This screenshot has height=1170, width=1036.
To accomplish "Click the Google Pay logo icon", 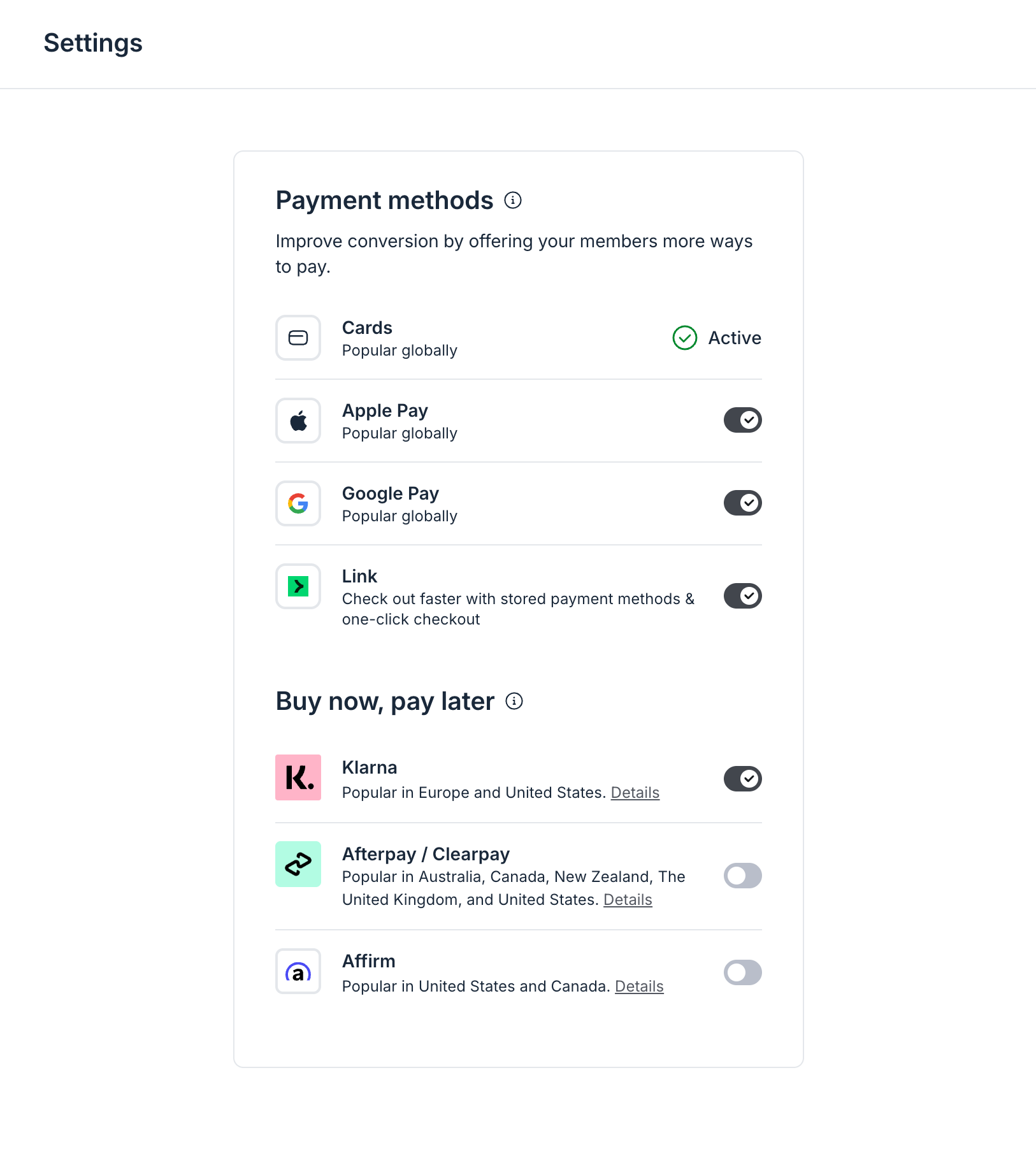I will pyautogui.click(x=298, y=503).
